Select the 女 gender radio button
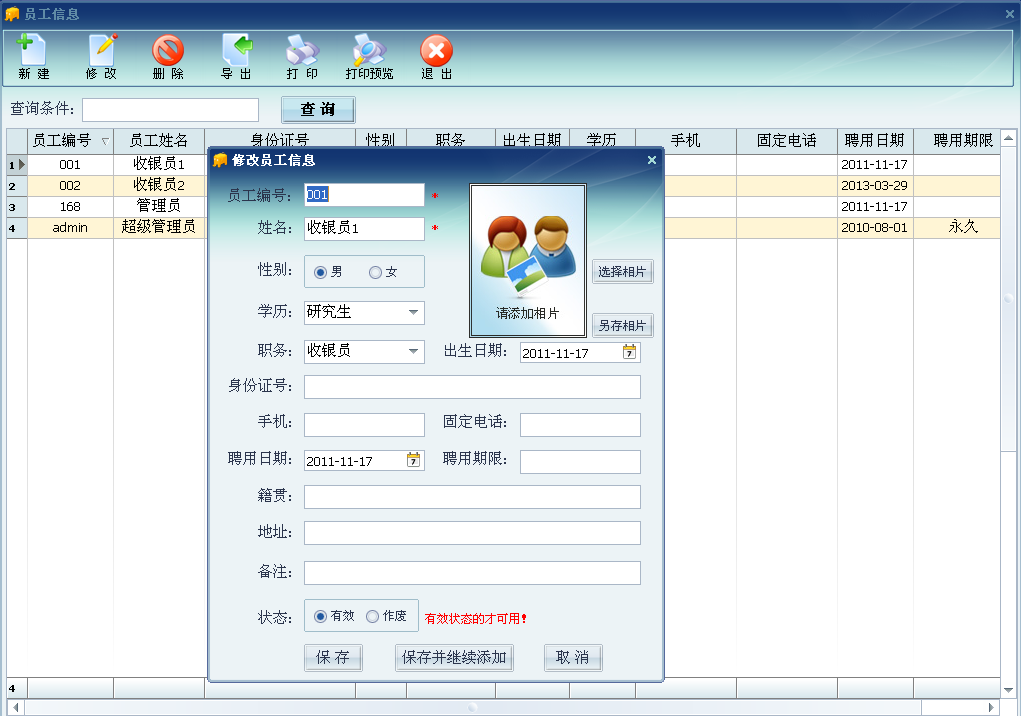This screenshot has height=716, width=1021. [376, 272]
